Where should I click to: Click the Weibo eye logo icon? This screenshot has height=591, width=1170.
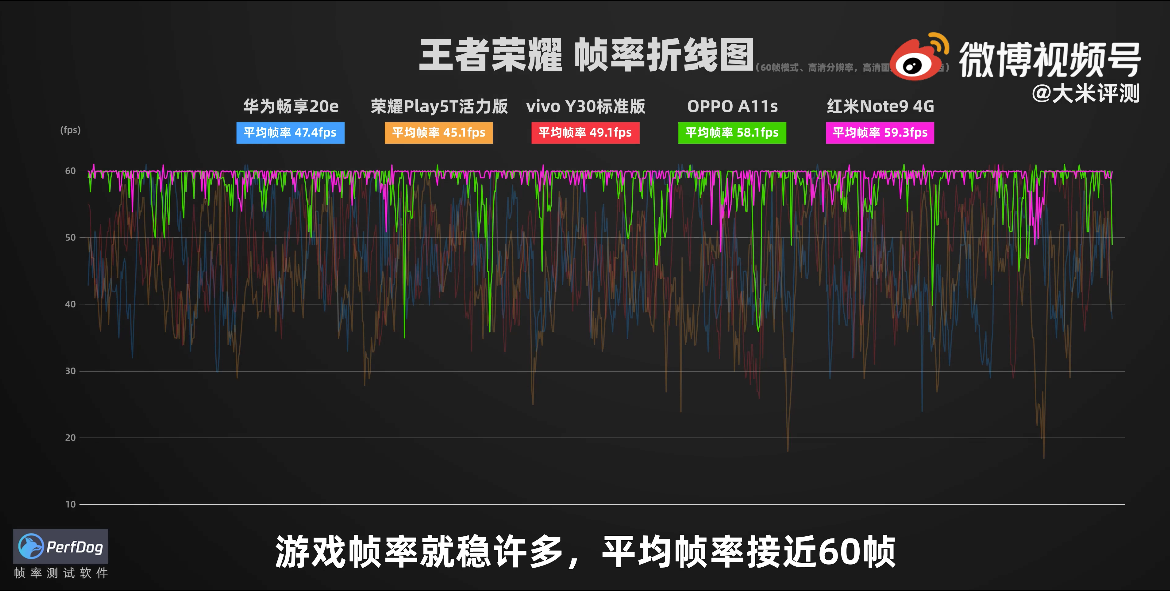pos(919,57)
